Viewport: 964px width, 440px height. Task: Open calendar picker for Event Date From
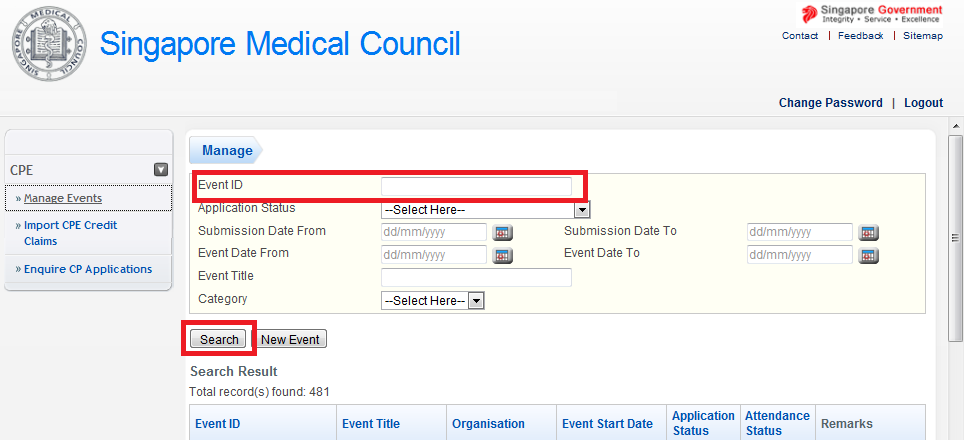point(503,255)
